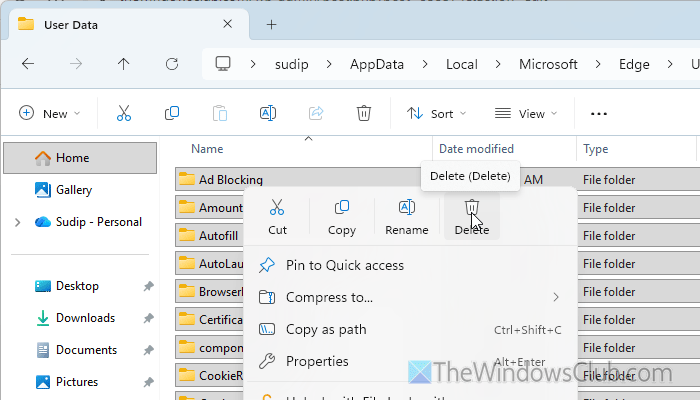Select Pin to Quick access
This screenshot has width=700, height=400.
pos(410,265)
